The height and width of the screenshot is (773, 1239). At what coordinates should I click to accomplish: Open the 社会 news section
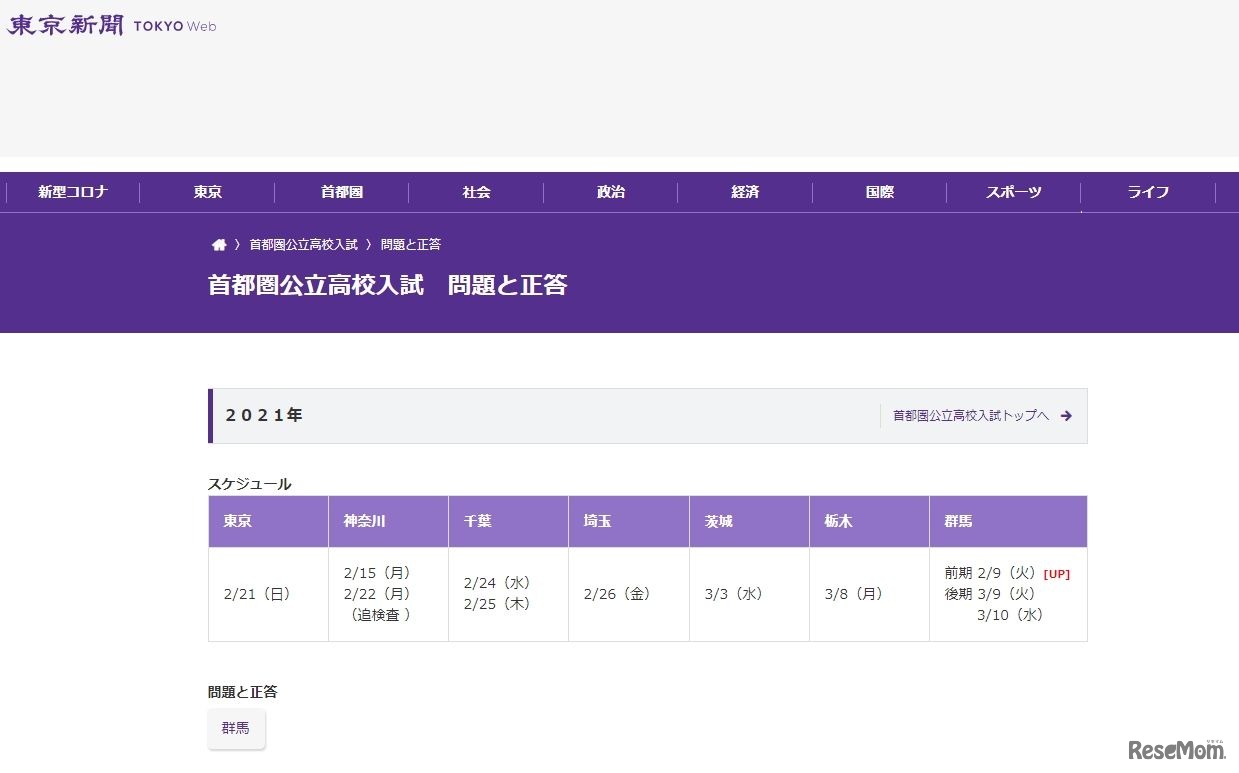[476, 192]
